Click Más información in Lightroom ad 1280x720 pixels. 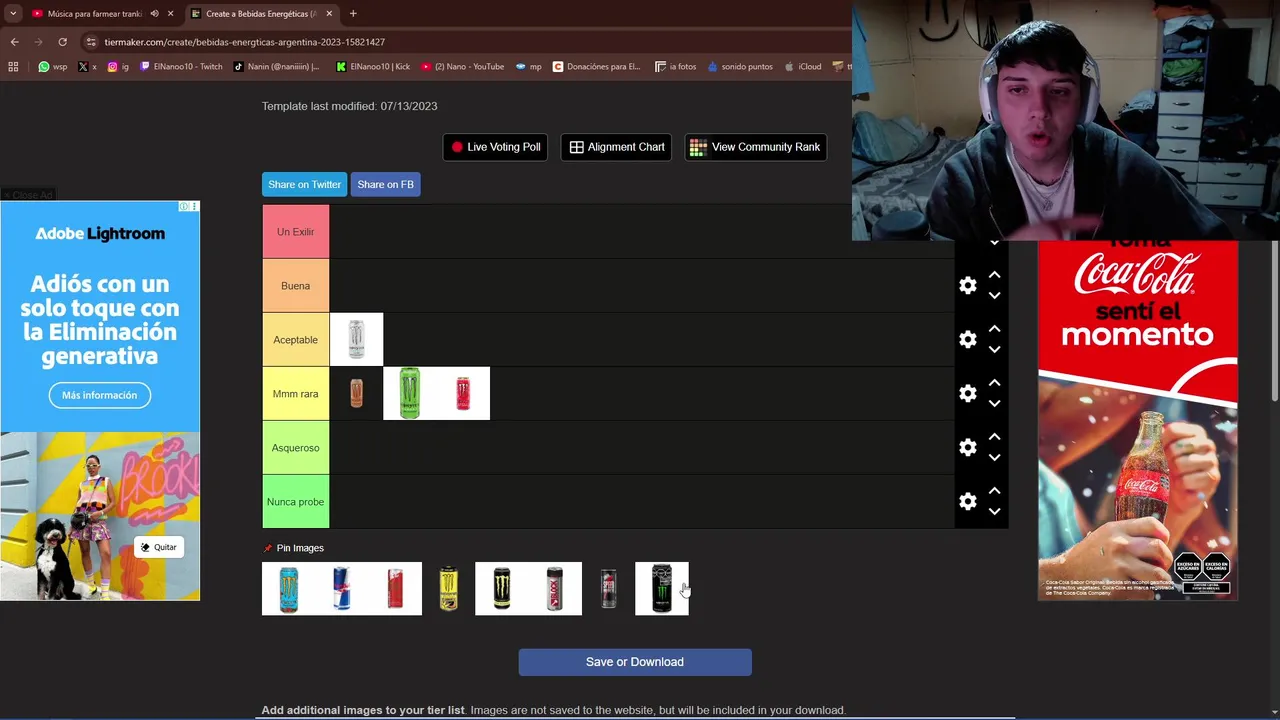tap(100, 395)
